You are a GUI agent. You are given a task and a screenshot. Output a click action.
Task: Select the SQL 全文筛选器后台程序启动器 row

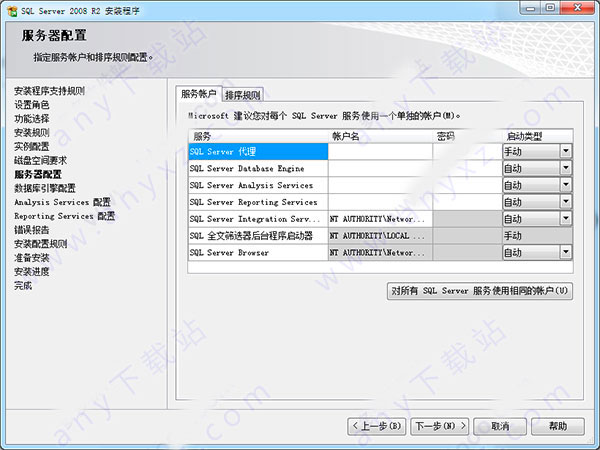click(258, 236)
